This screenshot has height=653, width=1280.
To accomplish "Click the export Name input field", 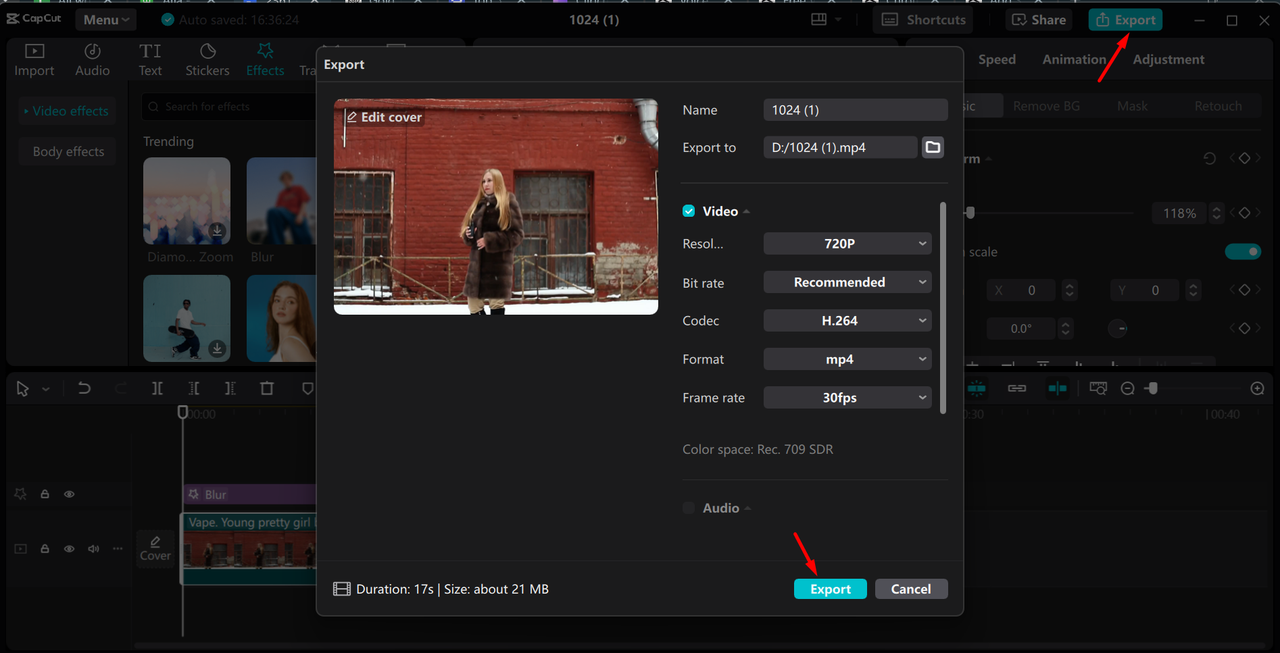I will [855, 110].
